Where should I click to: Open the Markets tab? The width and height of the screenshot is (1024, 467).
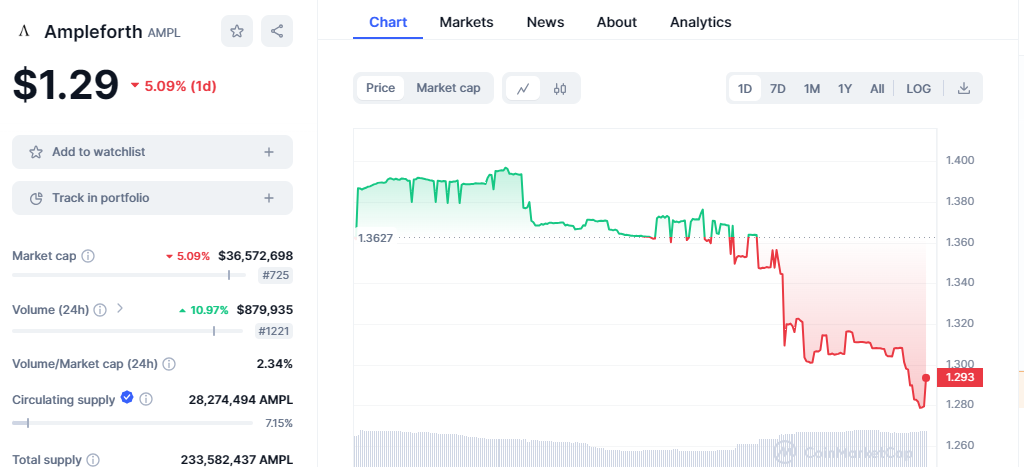pyautogui.click(x=466, y=22)
